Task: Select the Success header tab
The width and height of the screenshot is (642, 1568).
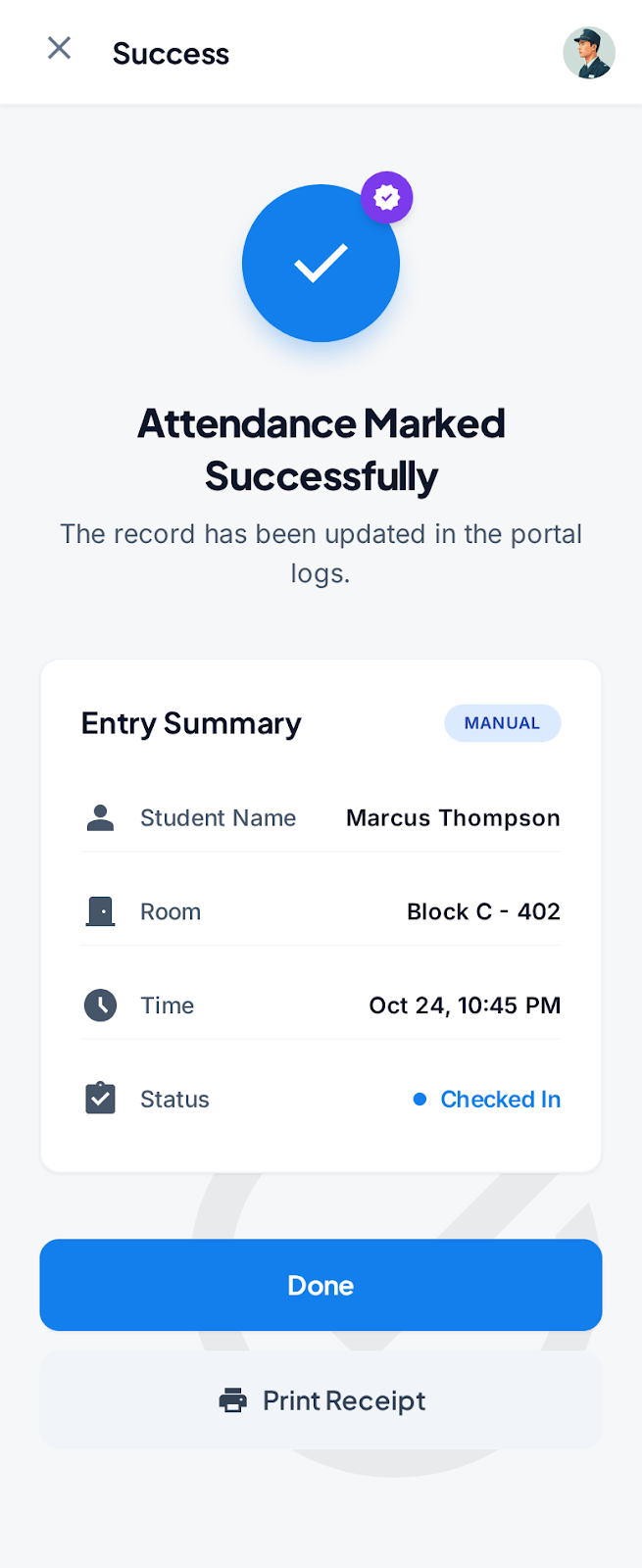Action: (x=171, y=54)
